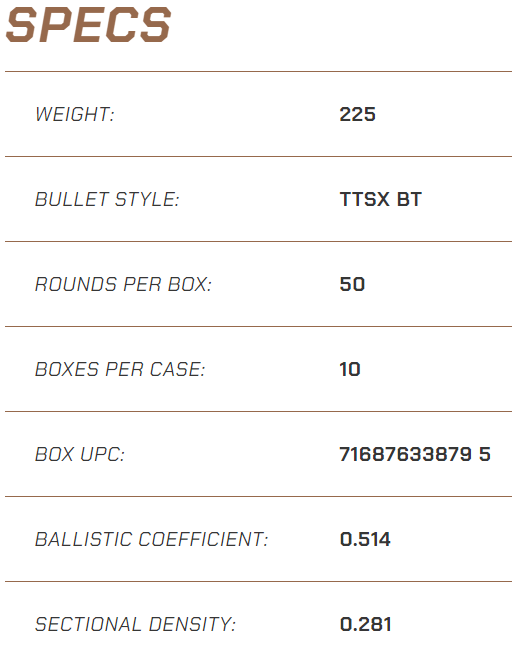Select the SECTIONAL DENSITY label
The height and width of the screenshot is (646, 512).
click(136, 624)
